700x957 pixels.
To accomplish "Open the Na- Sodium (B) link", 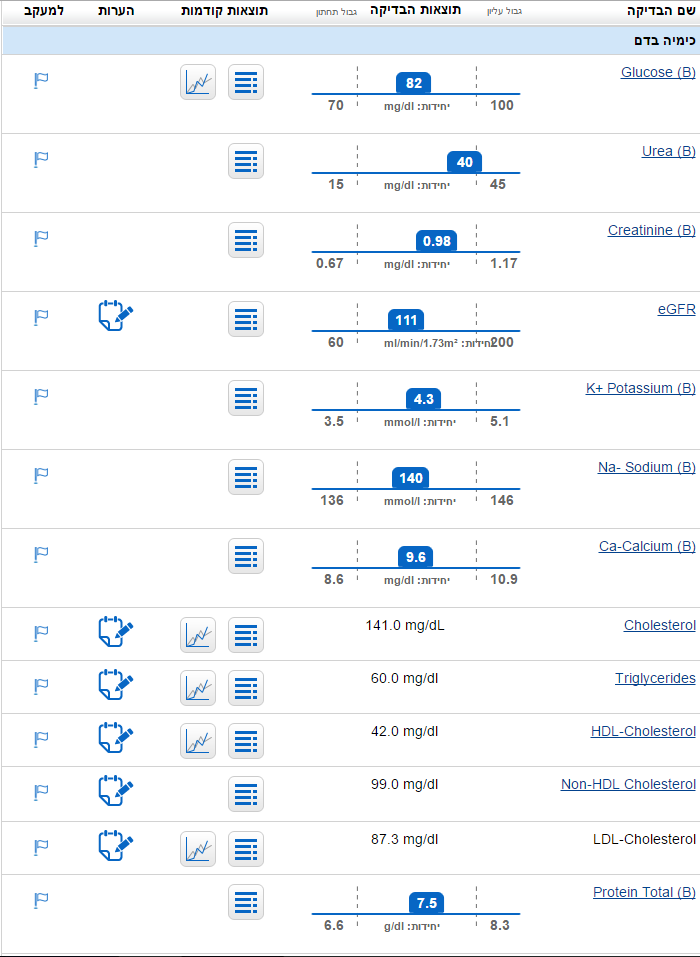I will 646,467.
